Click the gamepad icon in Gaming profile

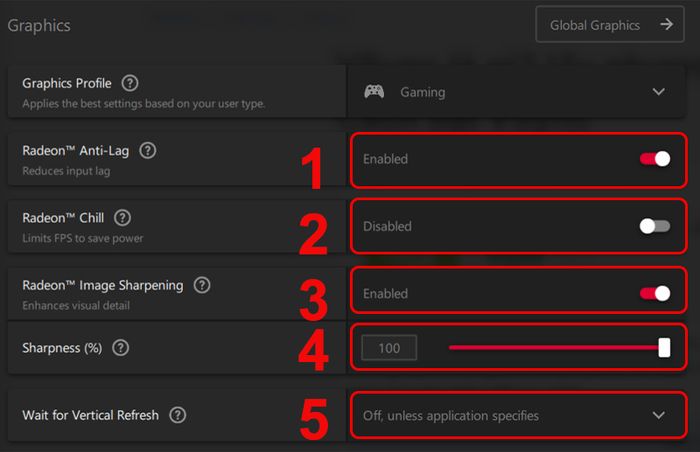click(x=374, y=92)
